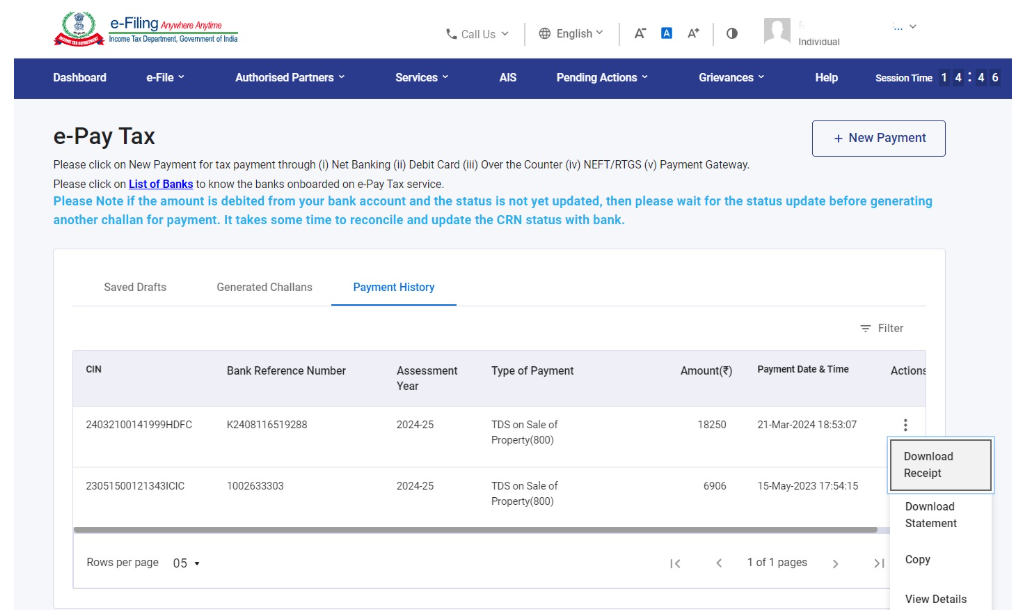Reset font size with the blue A icon

(x=667, y=33)
